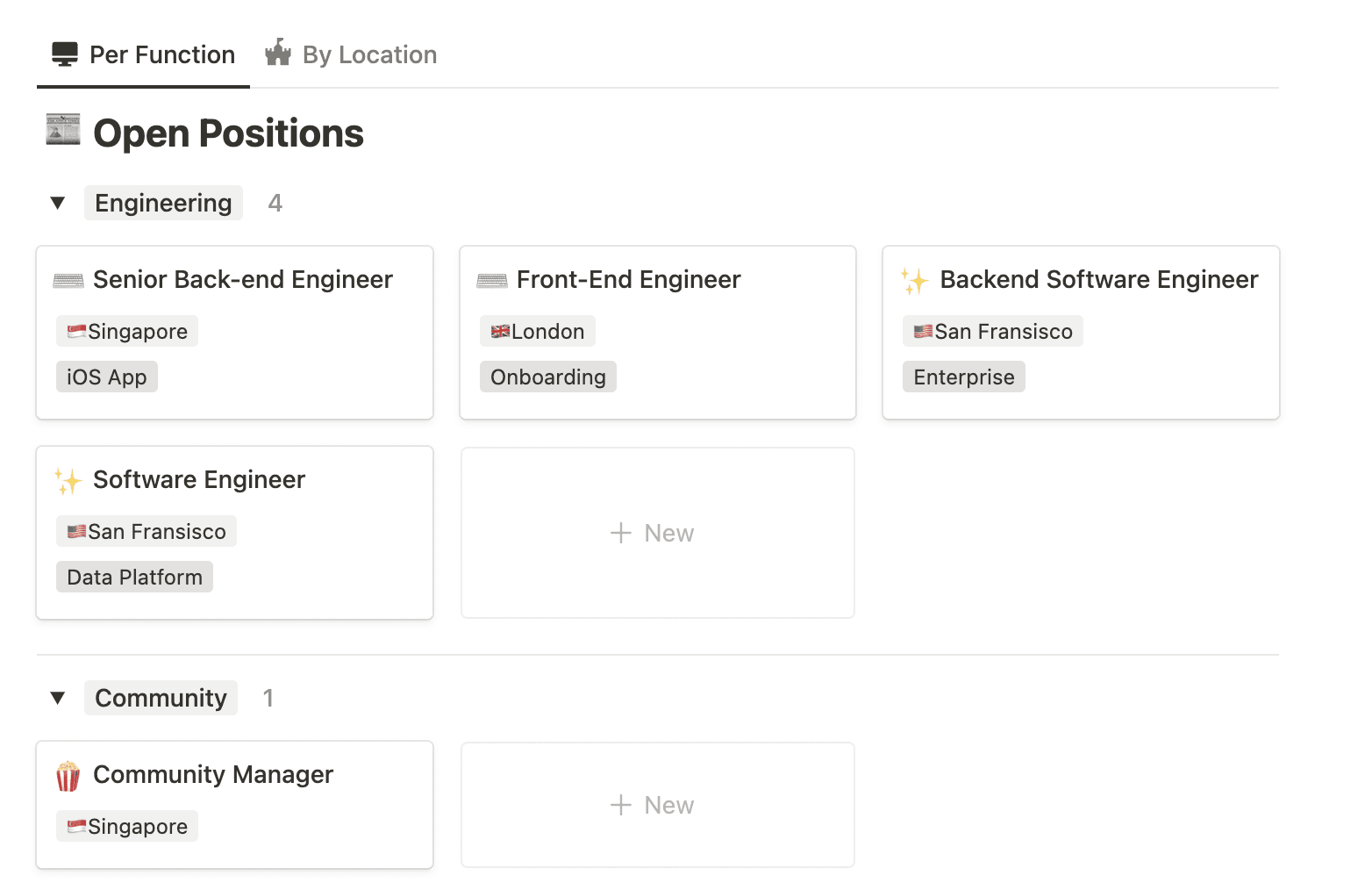
Task: Click sparkles icon on Backend Software Engineer
Action: click(x=914, y=281)
